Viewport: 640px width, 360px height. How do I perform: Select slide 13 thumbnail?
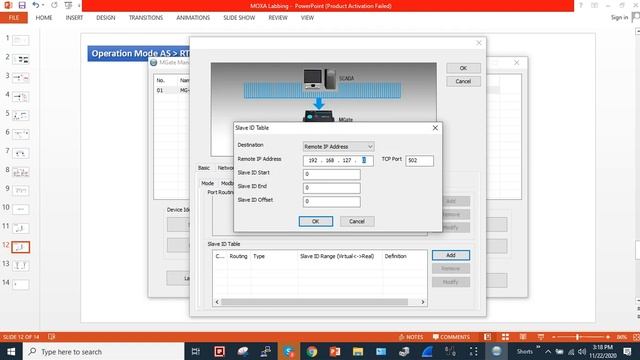(x=20, y=266)
